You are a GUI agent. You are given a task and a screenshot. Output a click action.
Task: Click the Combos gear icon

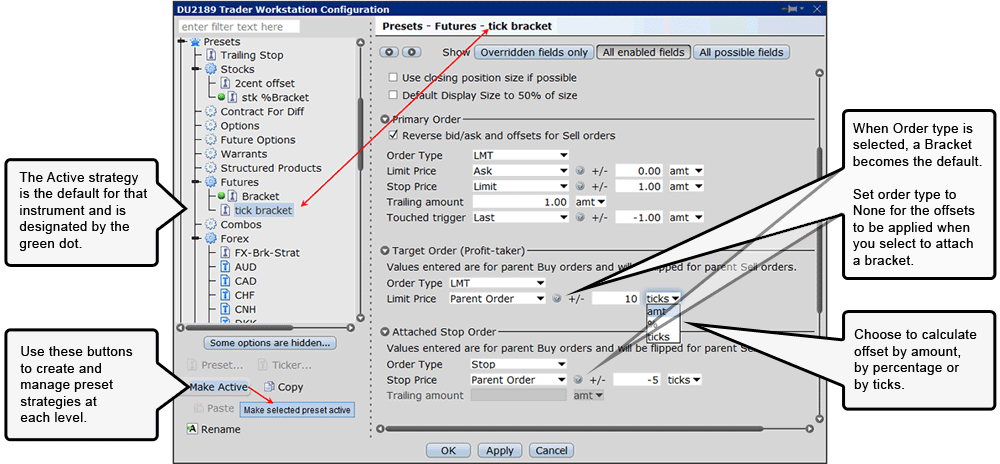pos(210,224)
